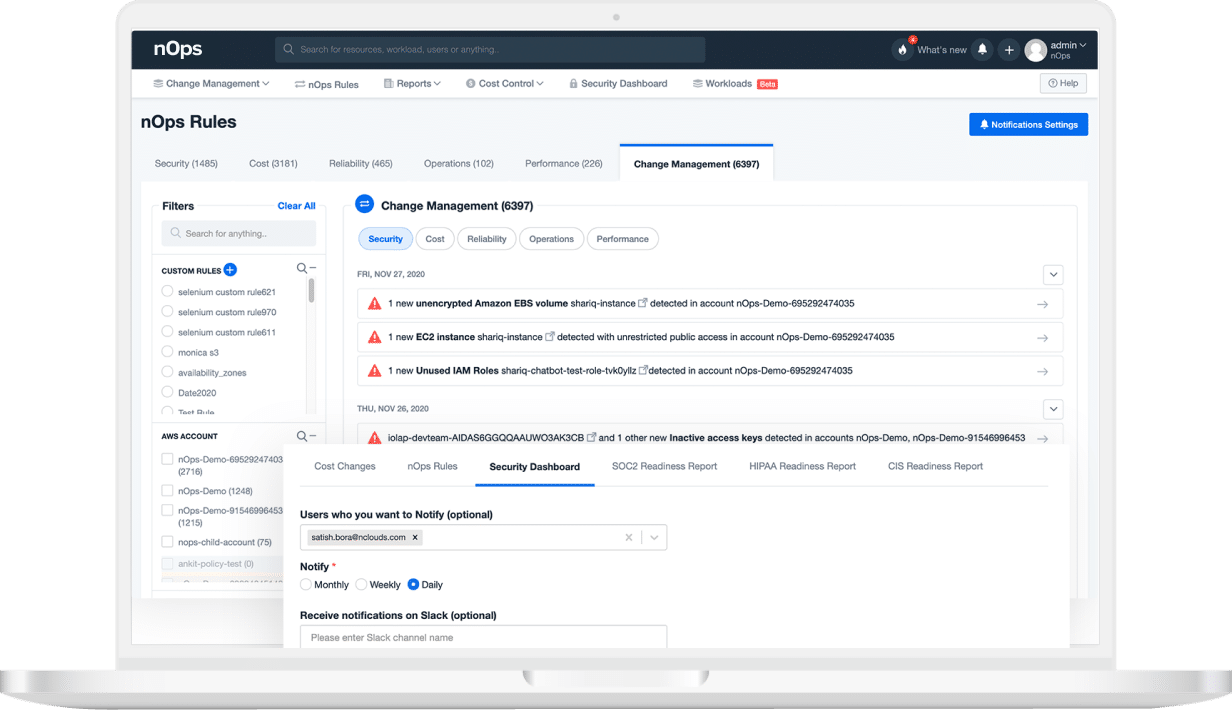Click the global search field
The height and width of the screenshot is (710, 1232).
(490, 49)
